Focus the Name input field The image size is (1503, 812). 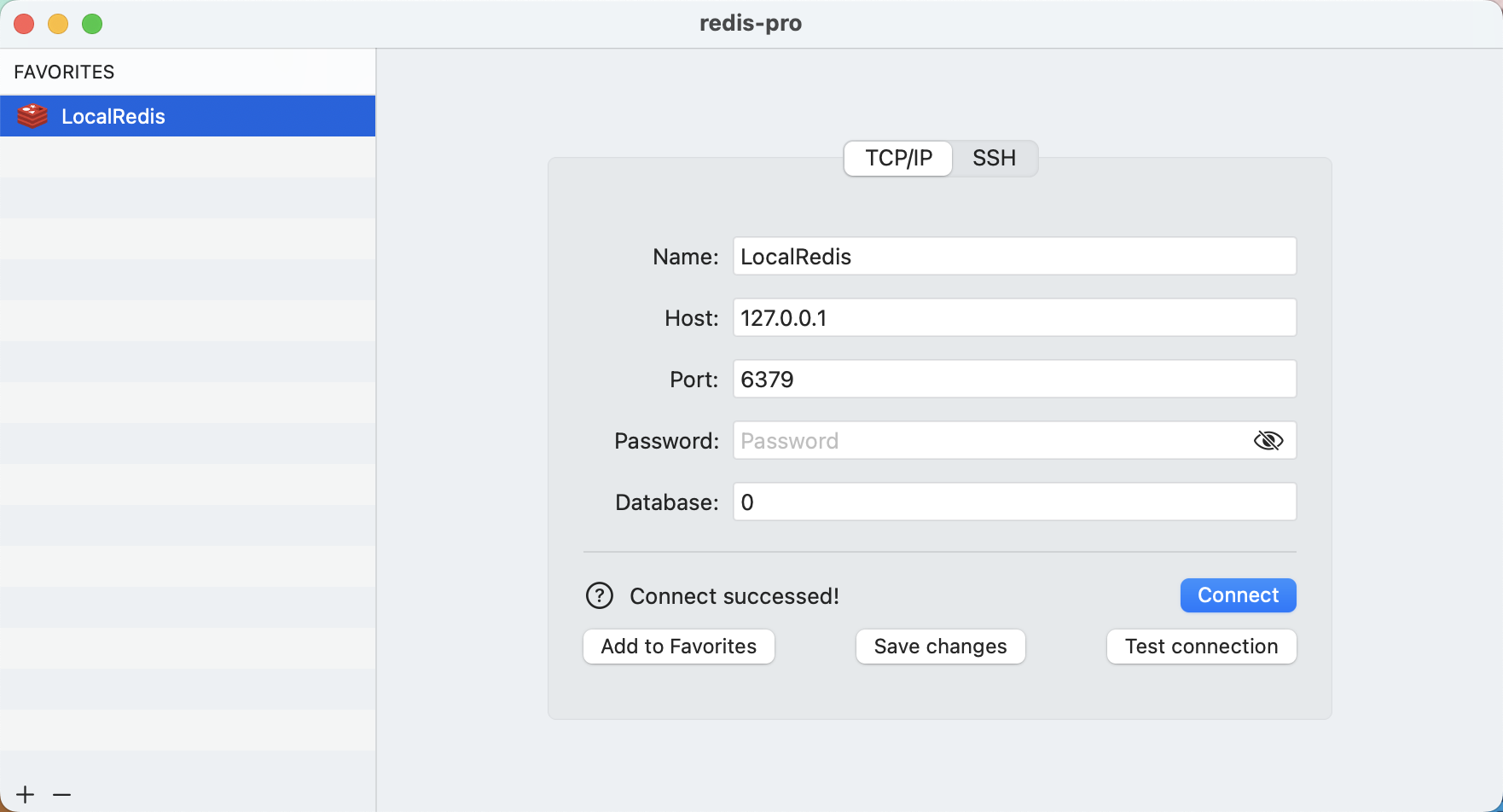1015,257
